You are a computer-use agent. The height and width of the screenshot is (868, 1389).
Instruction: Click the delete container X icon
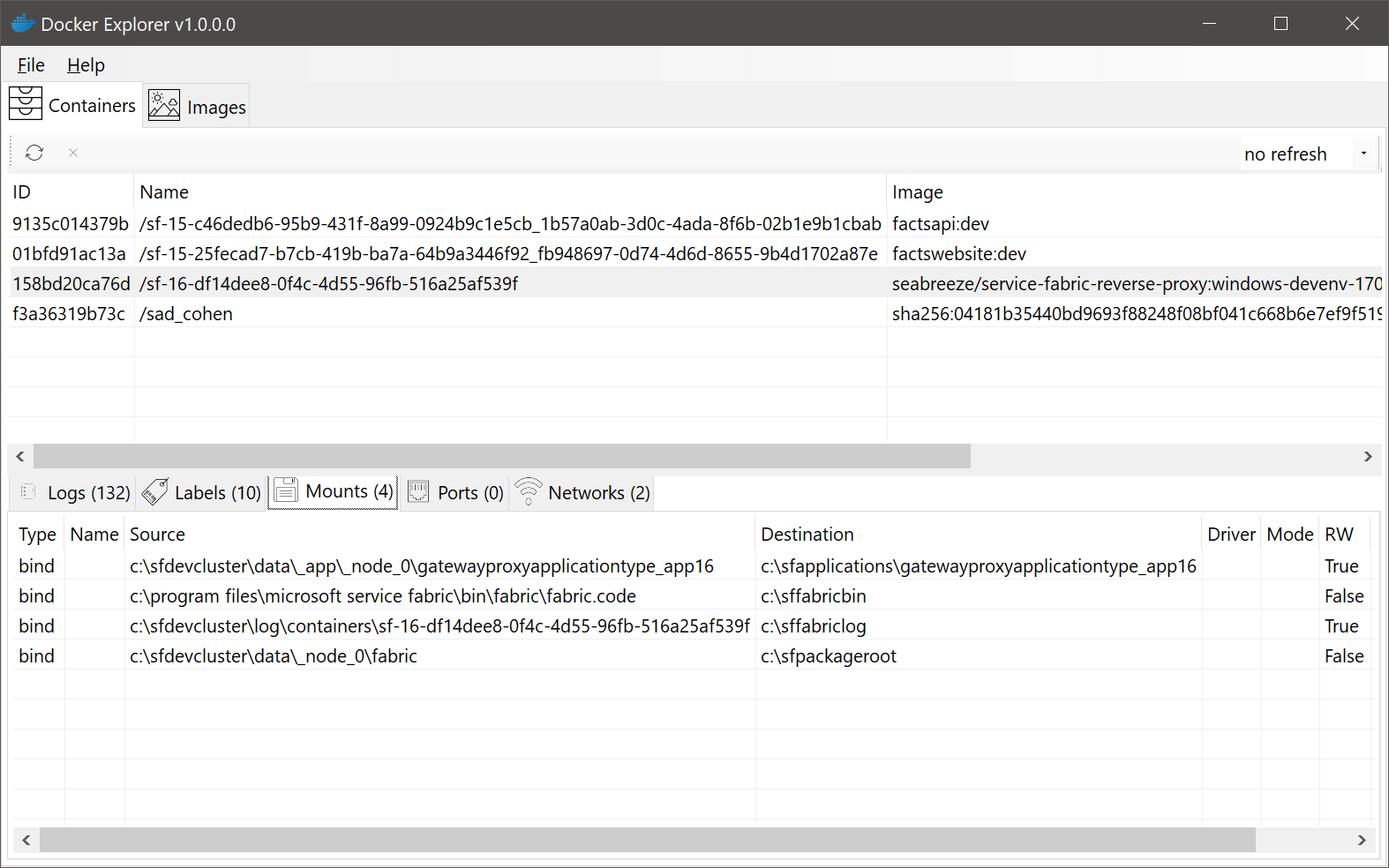pyautogui.click(x=73, y=153)
